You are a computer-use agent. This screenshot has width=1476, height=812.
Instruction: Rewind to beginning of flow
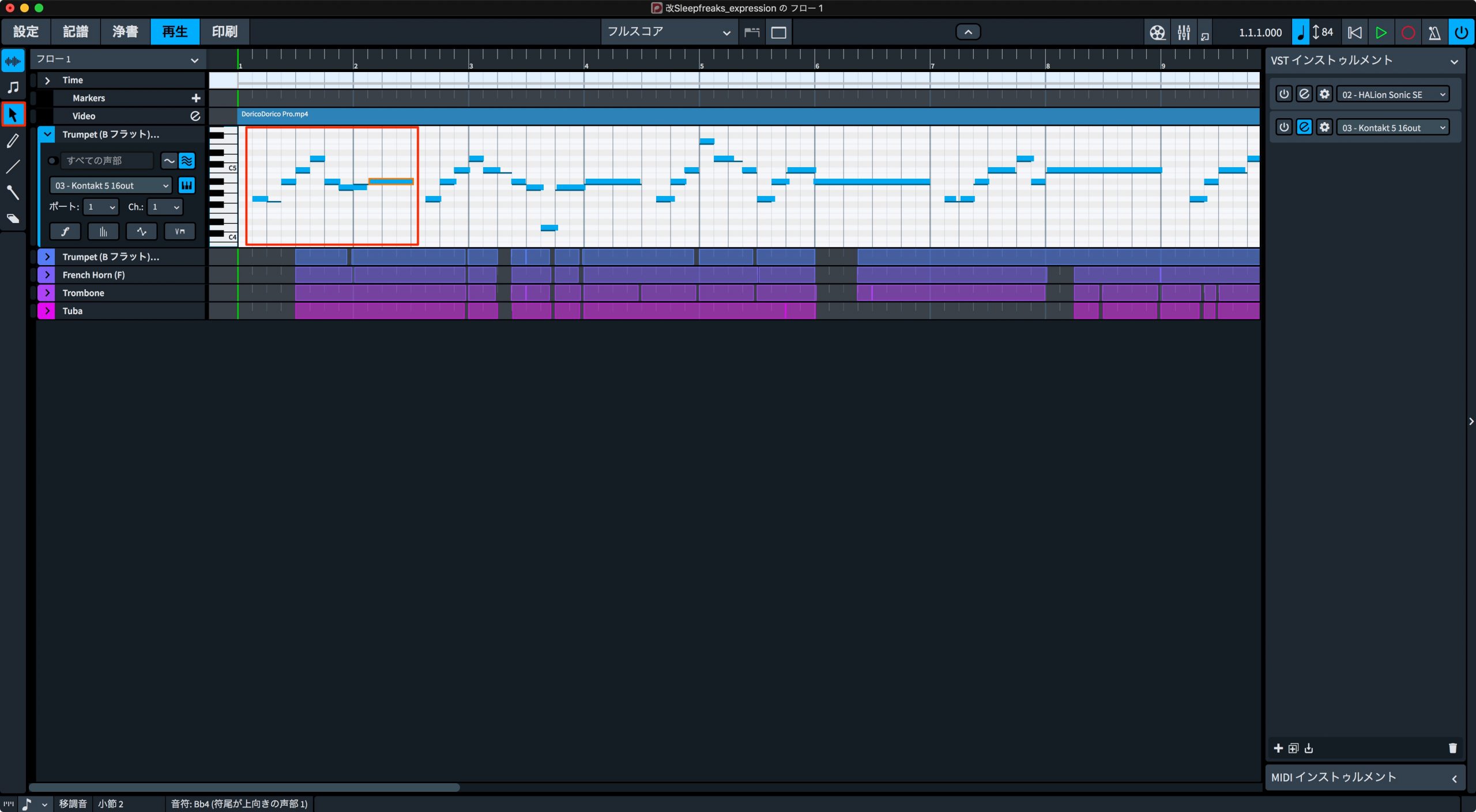tap(1355, 32)
